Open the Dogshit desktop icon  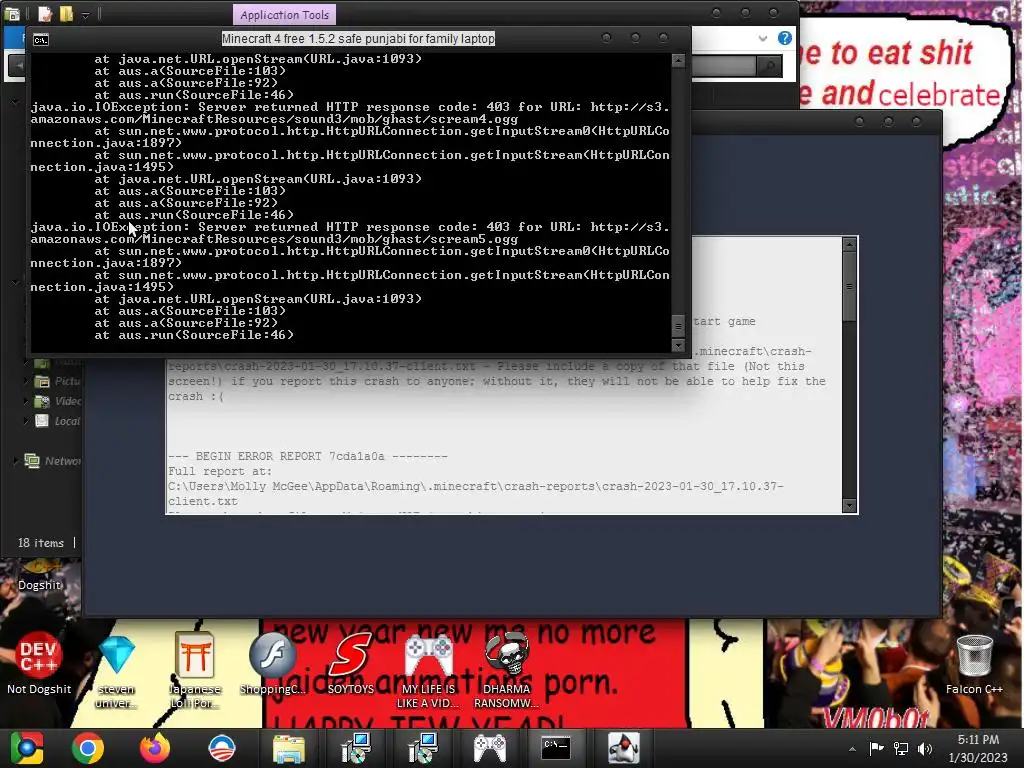pyautogui.click(x=40, y=575)
